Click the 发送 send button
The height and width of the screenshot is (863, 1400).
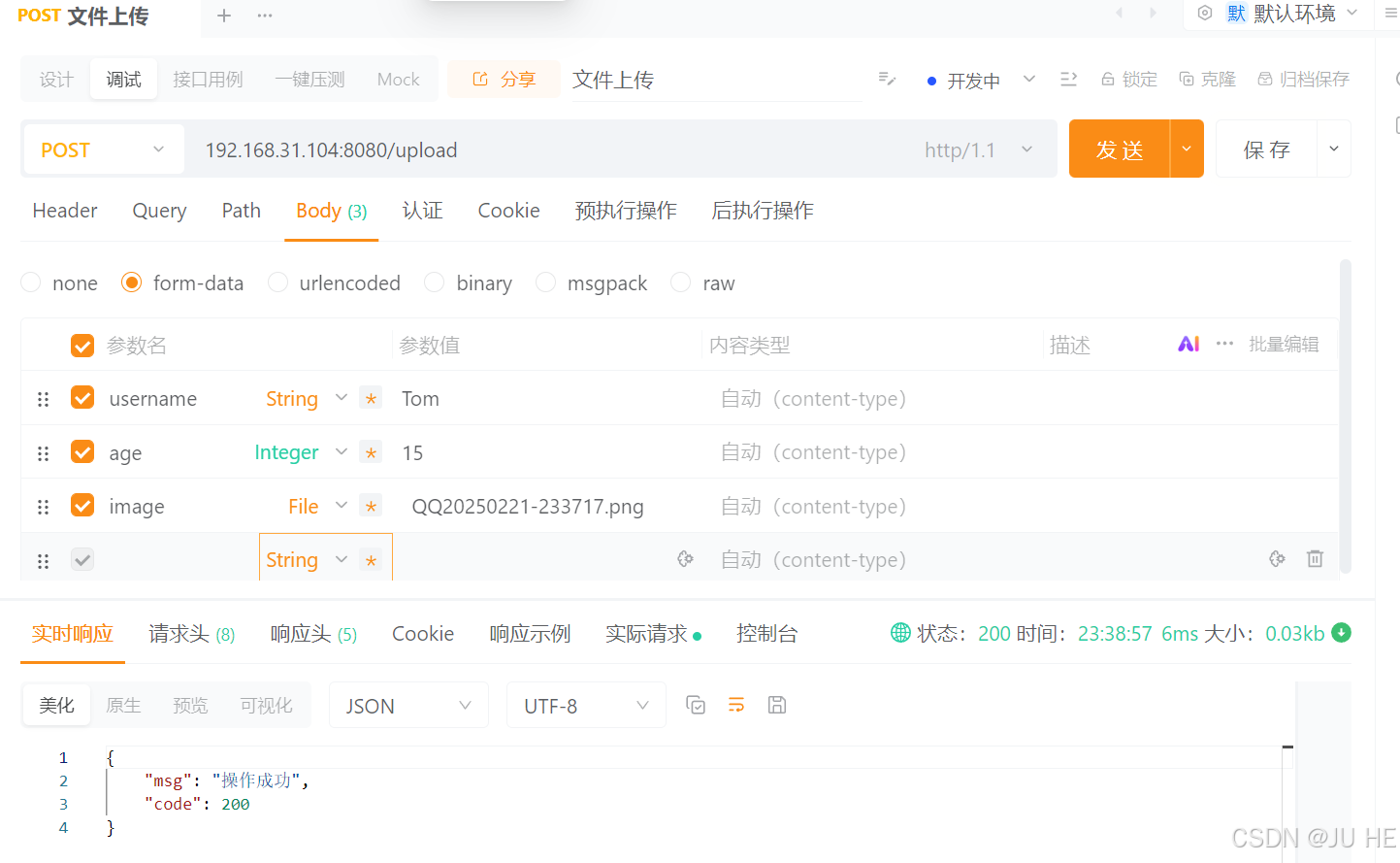[x=1120, y=149]
